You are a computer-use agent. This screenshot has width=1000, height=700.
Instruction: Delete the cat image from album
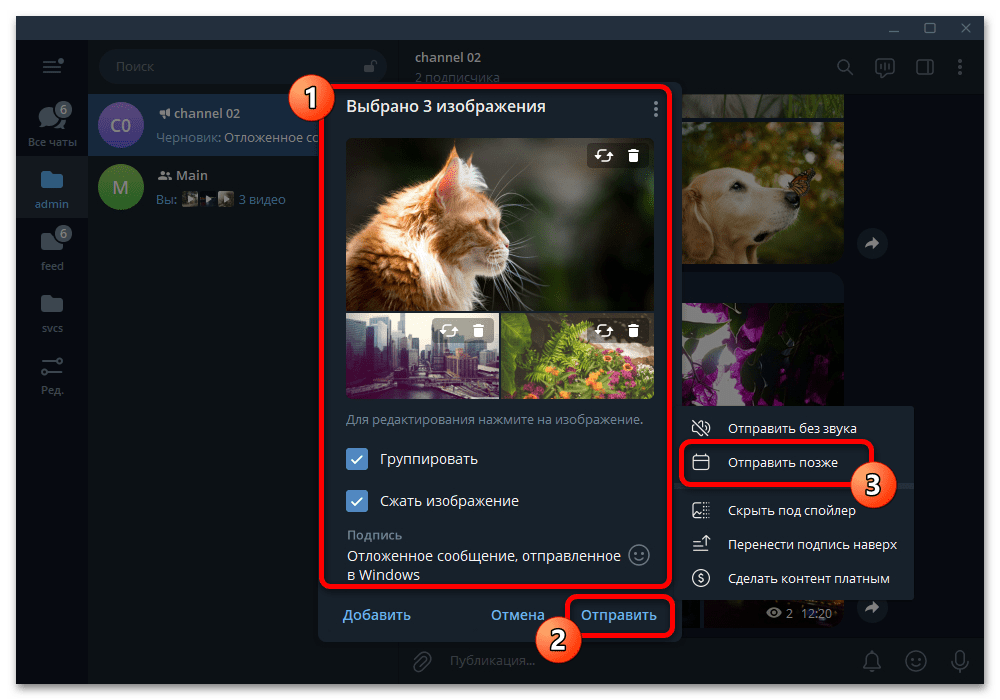(633, 156)
